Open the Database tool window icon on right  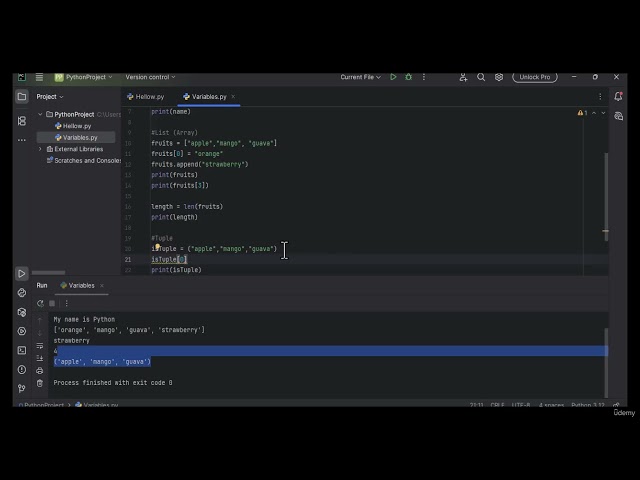click(x=618, y=116)
